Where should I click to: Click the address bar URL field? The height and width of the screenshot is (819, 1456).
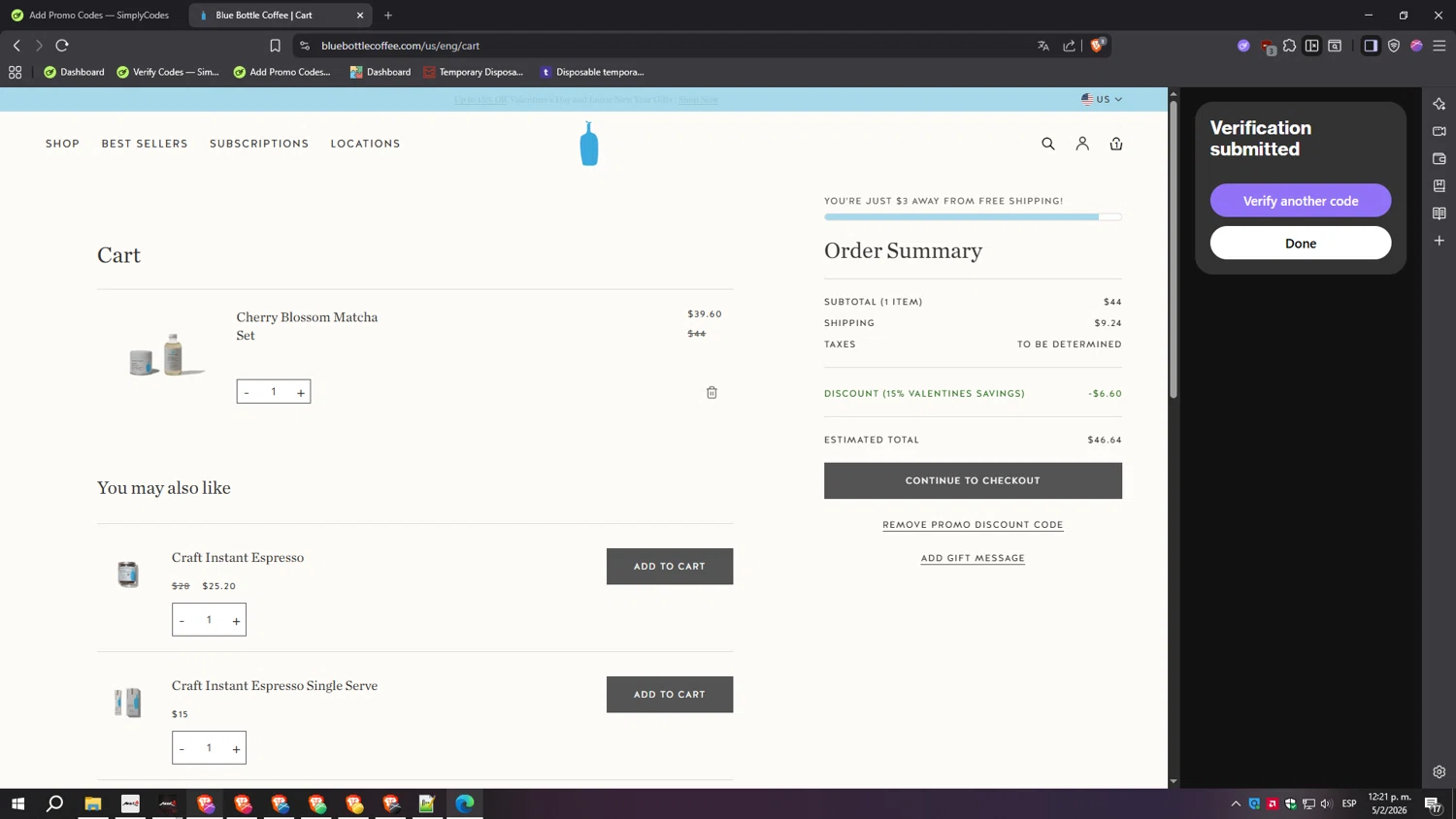pyautogui.click(x=670, y=46)
